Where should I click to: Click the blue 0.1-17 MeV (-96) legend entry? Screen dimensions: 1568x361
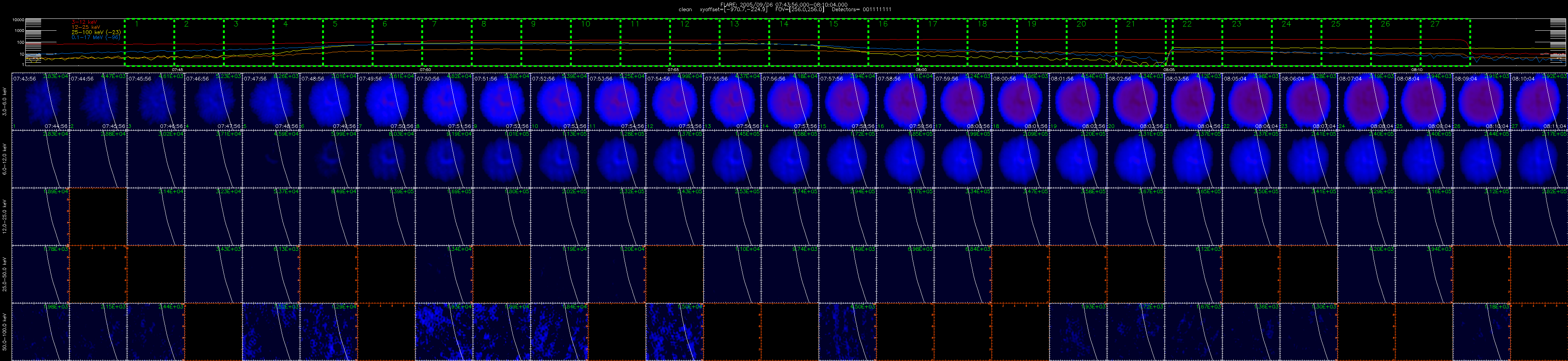tap(96, 37)
